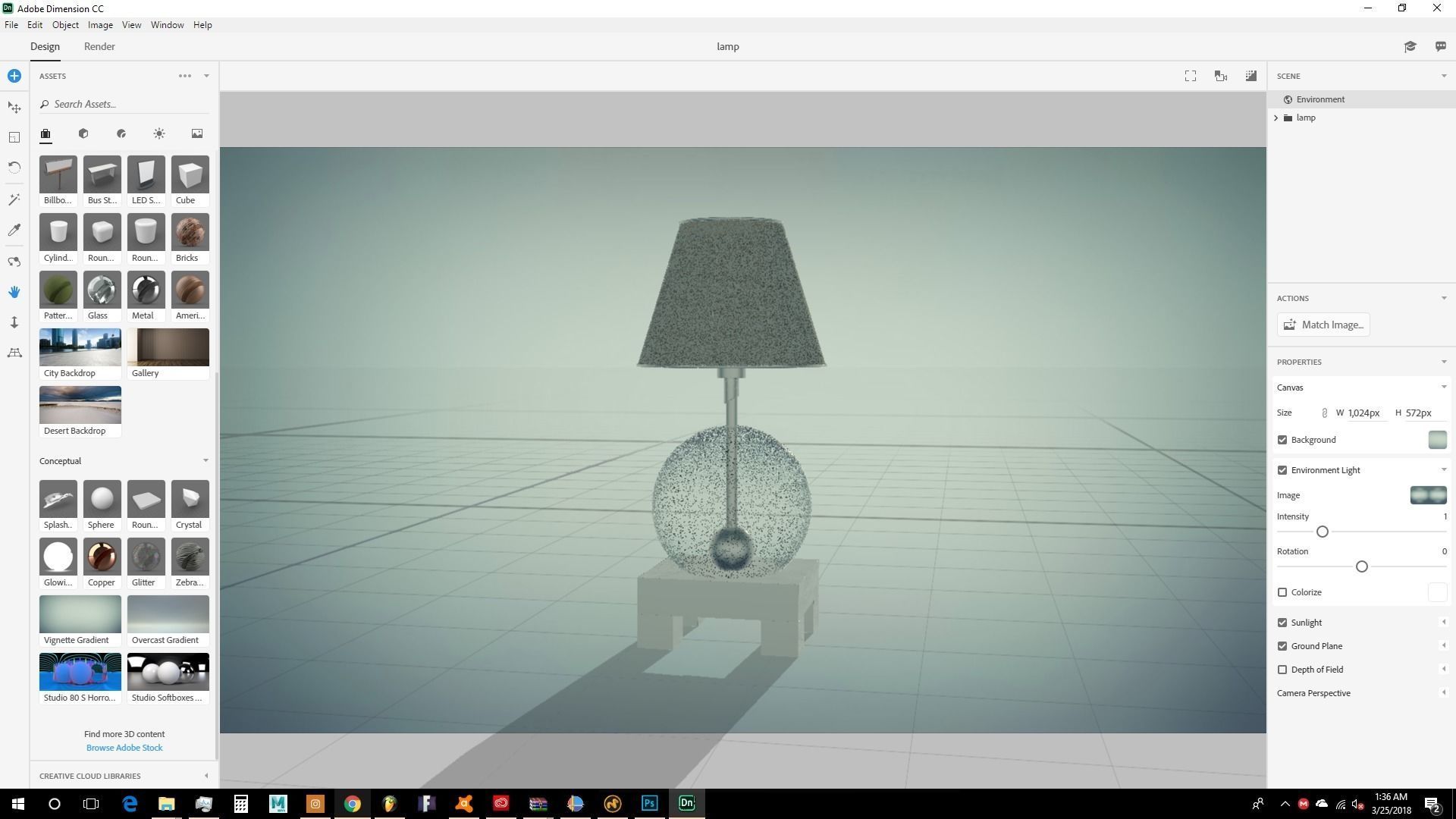Click the Design tab
This screenshot has height=819, width=1456.
pyautogui.click(x=45, y=46)
